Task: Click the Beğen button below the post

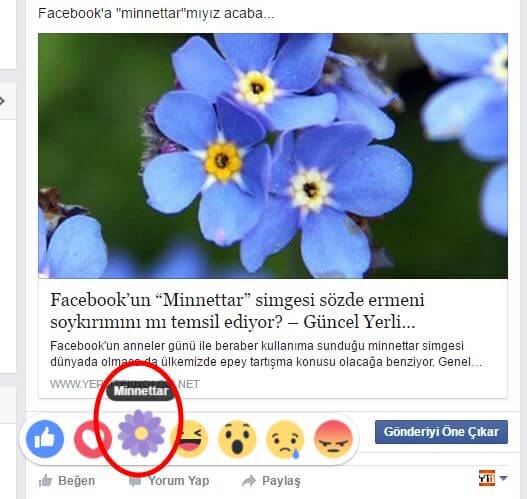Action: point(67,481)
